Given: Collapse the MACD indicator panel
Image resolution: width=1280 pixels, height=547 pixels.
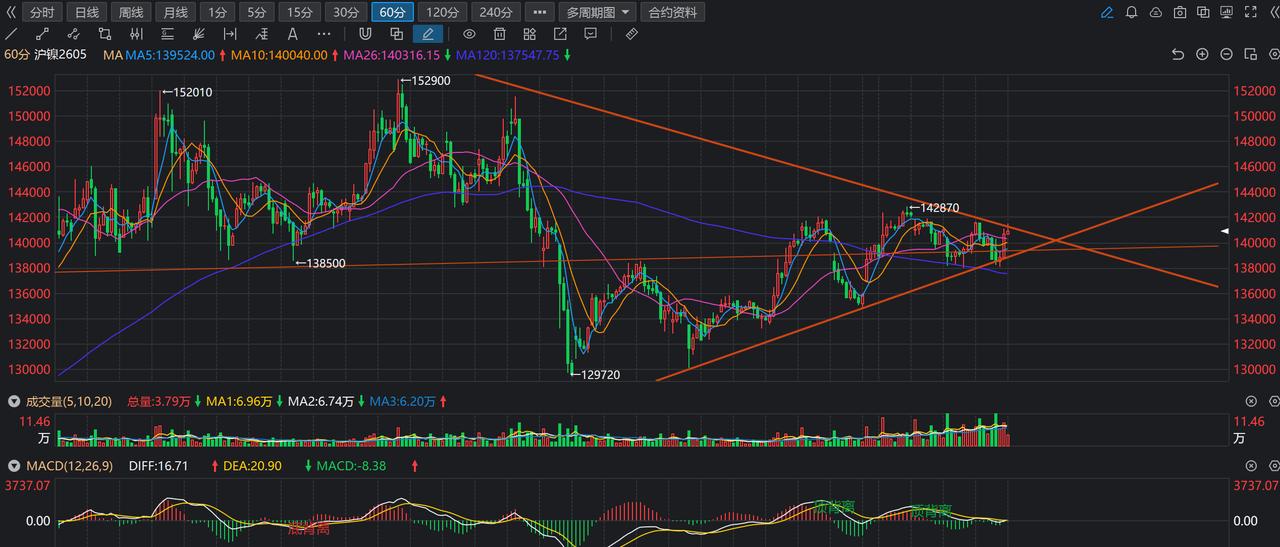Looking at the screenshot, I should 14,466.
